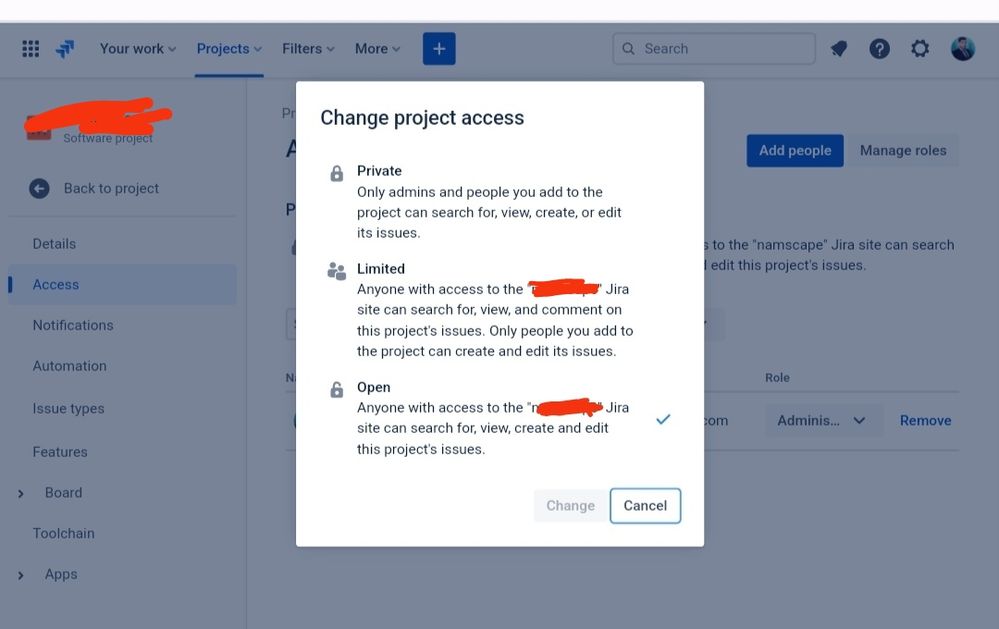This screenshot has width=999, height=629.
Task: Go to Details in sidebar
Action: (x=54, y=244)
